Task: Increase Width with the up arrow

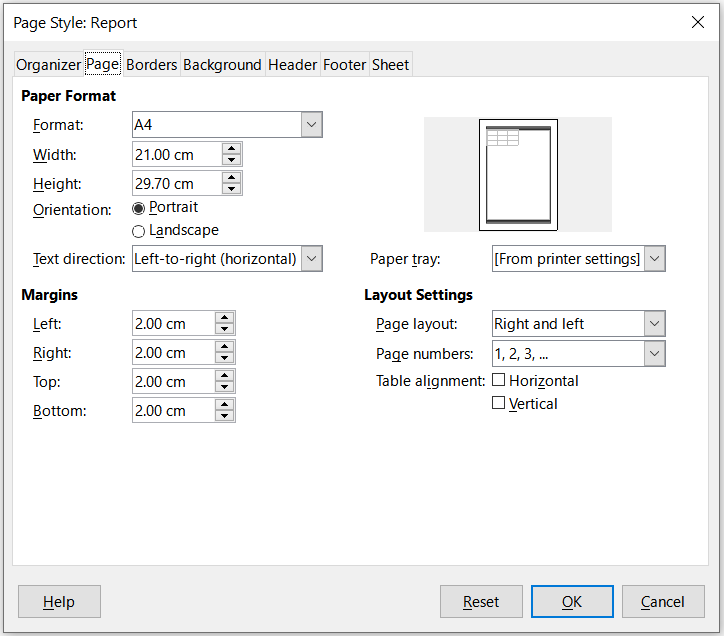Action: coord(231,149)
